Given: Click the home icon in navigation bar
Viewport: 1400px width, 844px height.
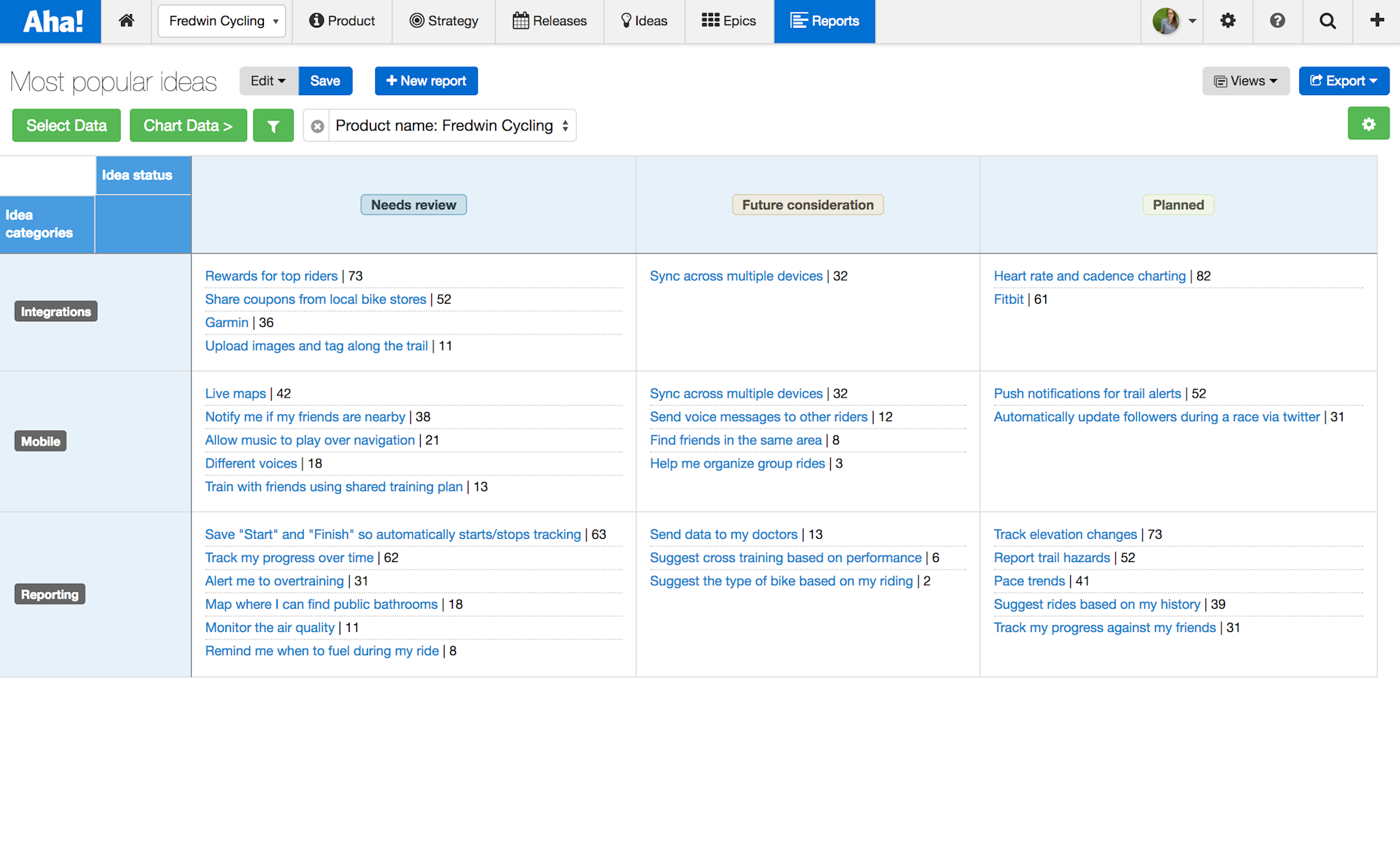Looking at the screenshot, I should 127,21.
